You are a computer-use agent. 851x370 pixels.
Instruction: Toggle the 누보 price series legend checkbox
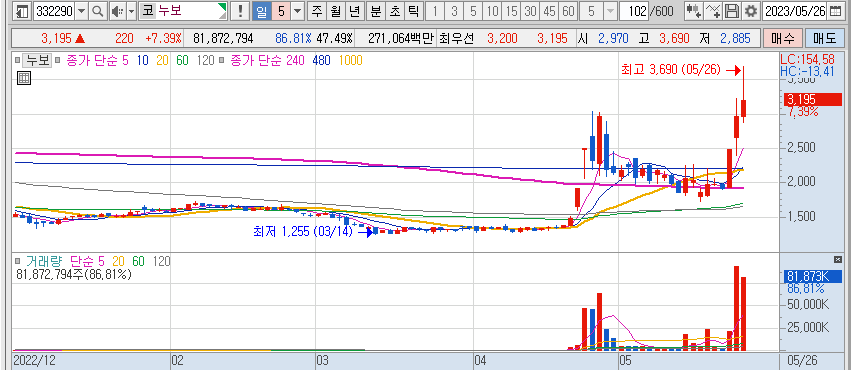click(17, 61)
